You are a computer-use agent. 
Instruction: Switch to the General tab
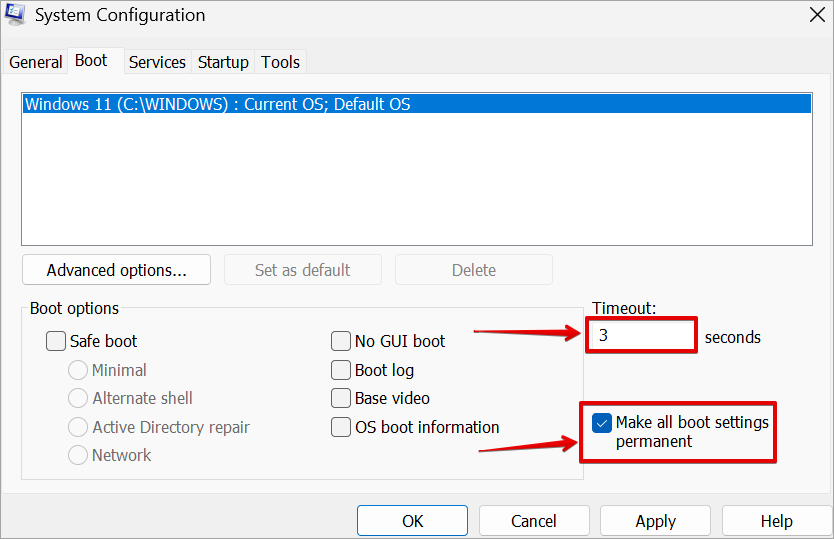point(36,62)
